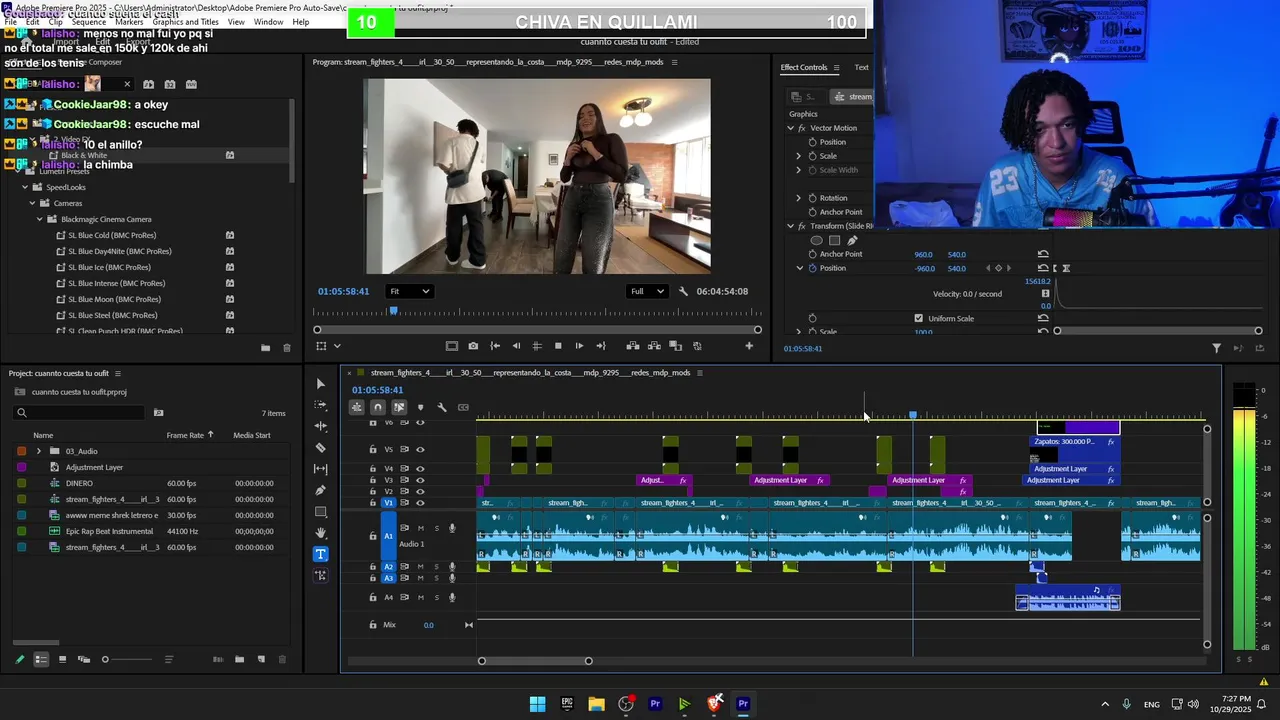Image resolution: width=1280 pixels, height=720 pixels.
Task: Toggle Uniform Scale checkbox
Action: 918,318
